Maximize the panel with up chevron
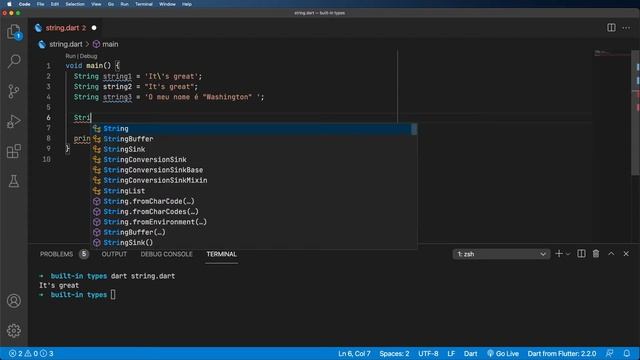Image resolution: width=640 pixels, height=360 pixels. click(611, 254)
